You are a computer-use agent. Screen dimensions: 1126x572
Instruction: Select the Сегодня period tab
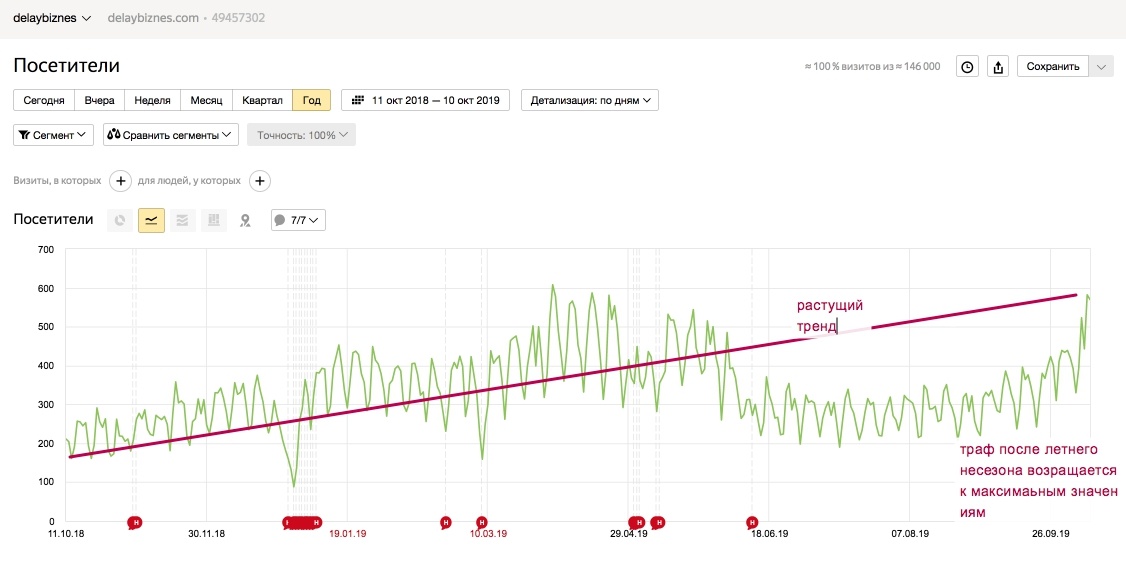(43, 100)
